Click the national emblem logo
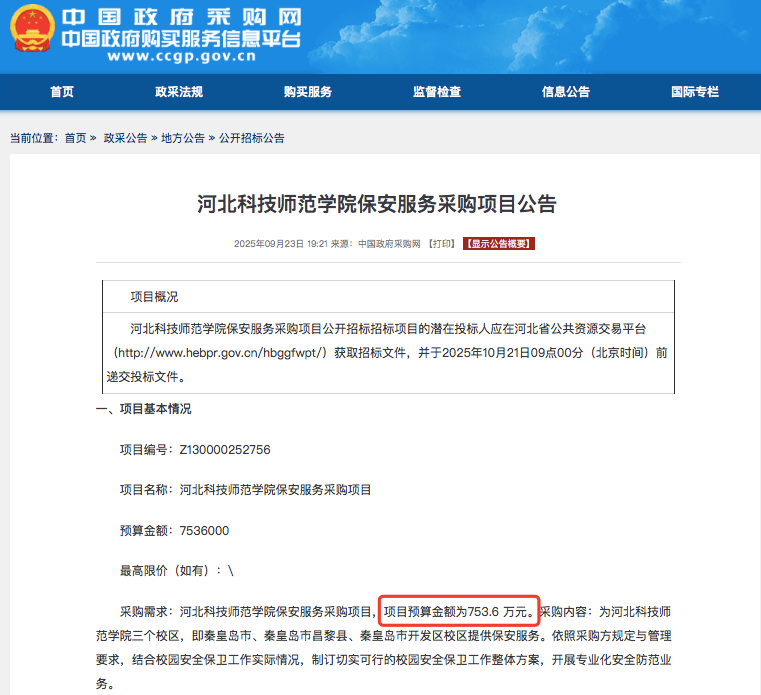 click(x=32, y=28)
